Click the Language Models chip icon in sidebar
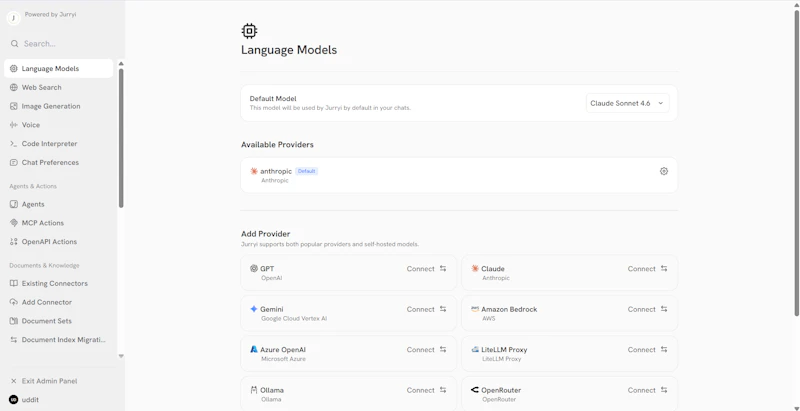Screen dimensions: 800x411 pyautogui.click(x=14, y=68)
